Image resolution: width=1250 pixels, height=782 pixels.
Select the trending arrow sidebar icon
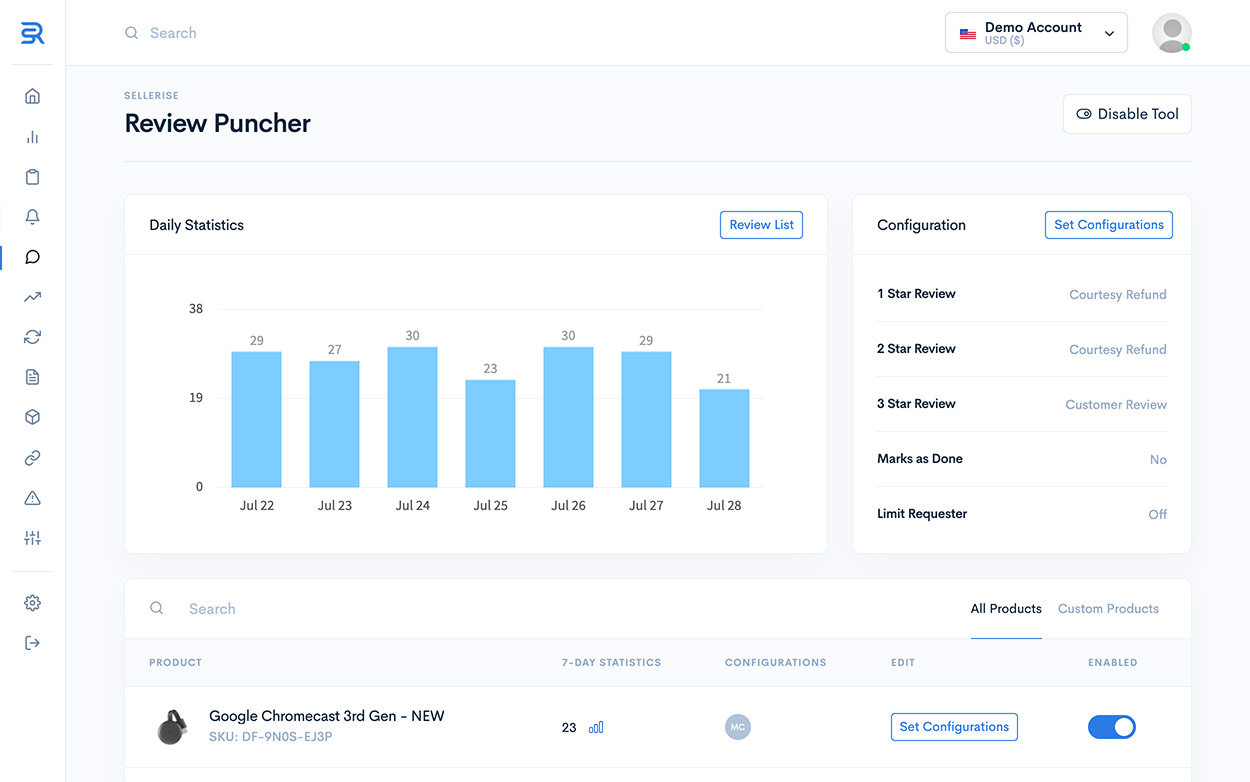(32, 297)
